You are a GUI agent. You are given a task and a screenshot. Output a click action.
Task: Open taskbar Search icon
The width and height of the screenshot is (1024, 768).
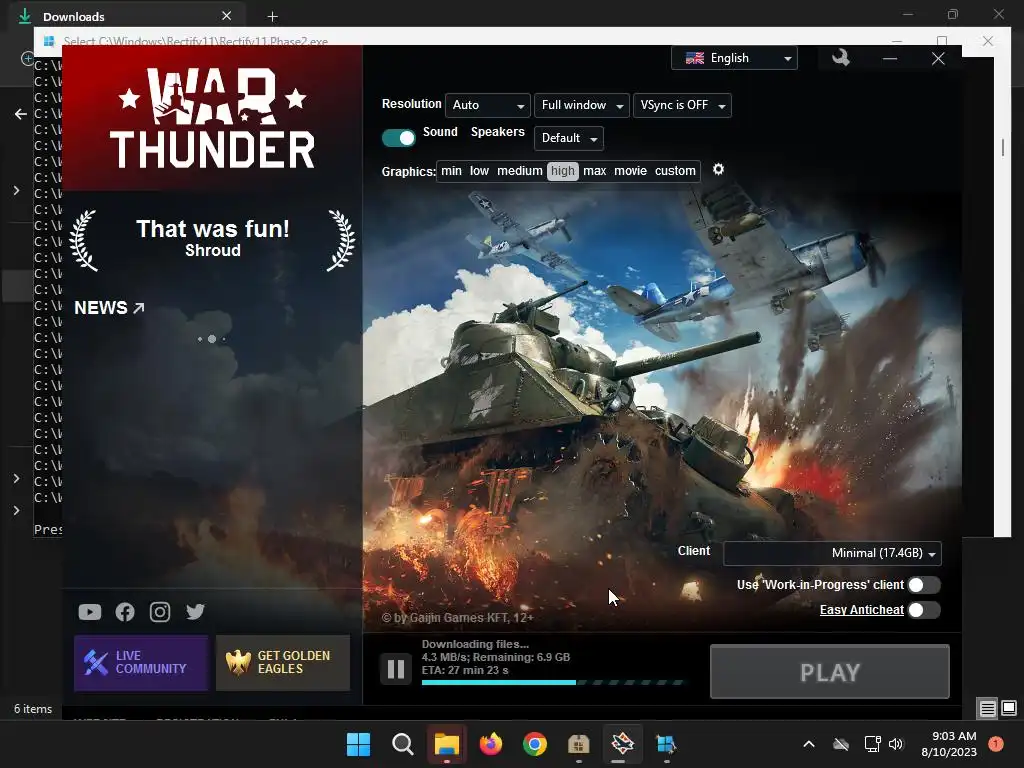click(402, 744)
